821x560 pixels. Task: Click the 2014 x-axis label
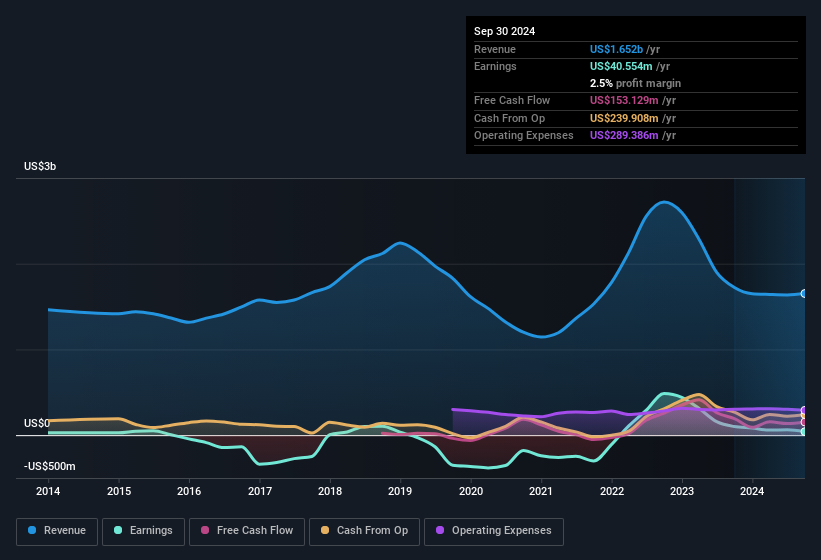click(x=48, y=491)
